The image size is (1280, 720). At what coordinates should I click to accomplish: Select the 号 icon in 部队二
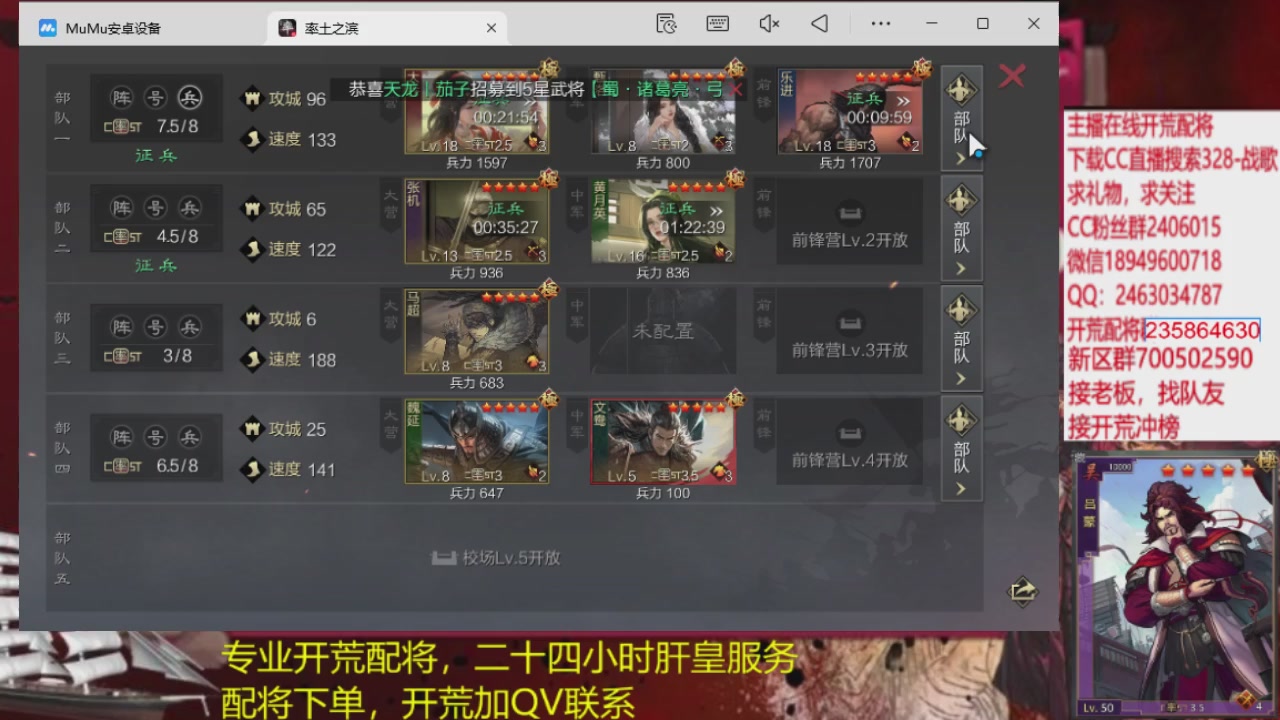tap(155, 207)
